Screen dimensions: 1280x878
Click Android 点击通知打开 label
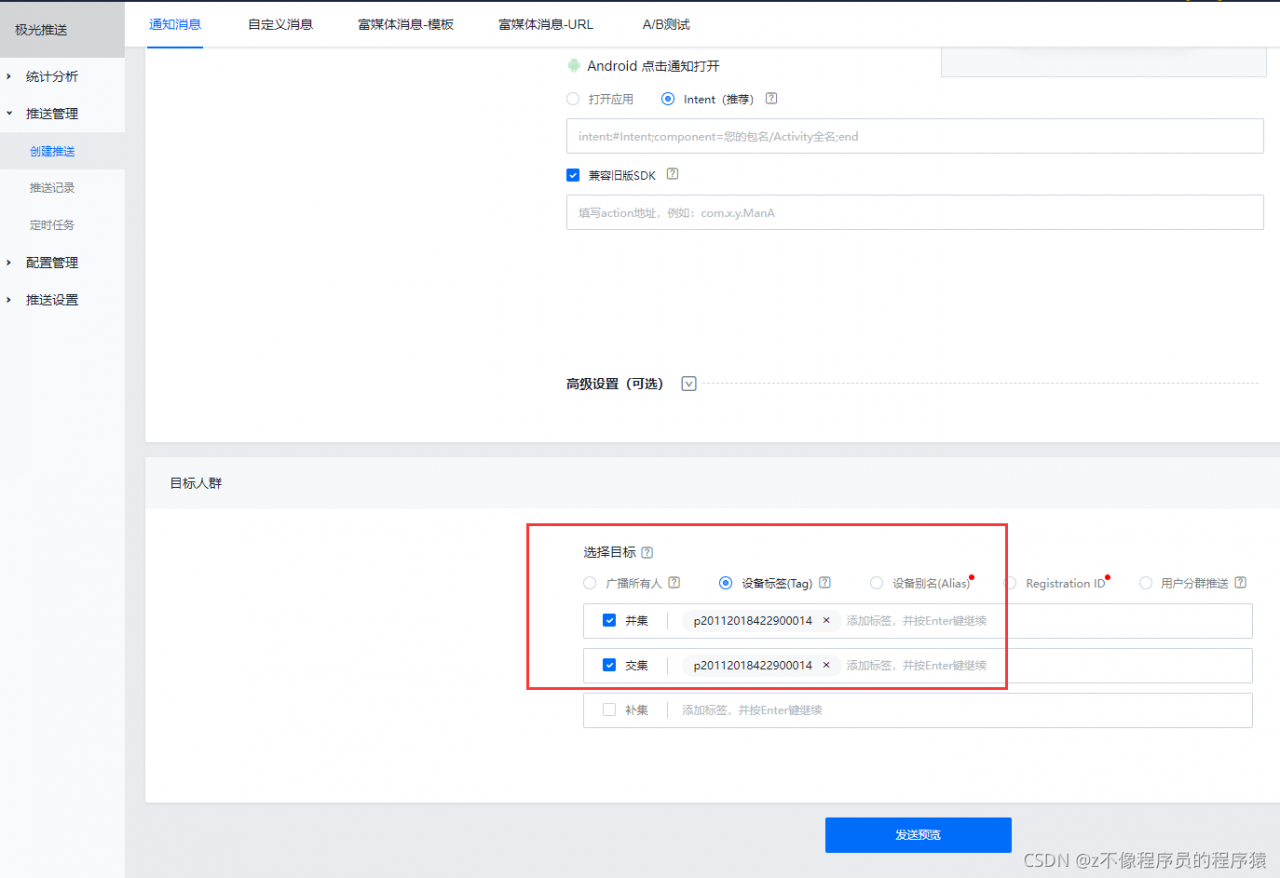point(653,66)
